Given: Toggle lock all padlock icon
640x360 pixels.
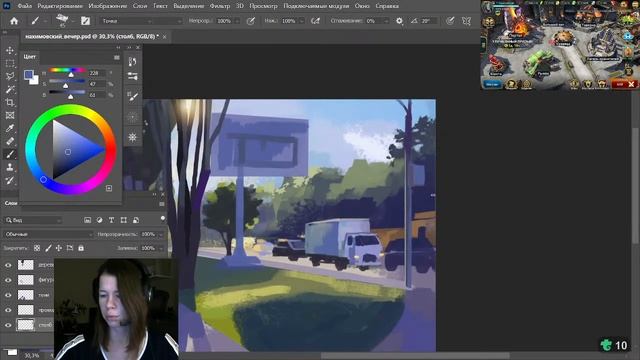Looking at the screenshot, I should (x=81, y=248).
